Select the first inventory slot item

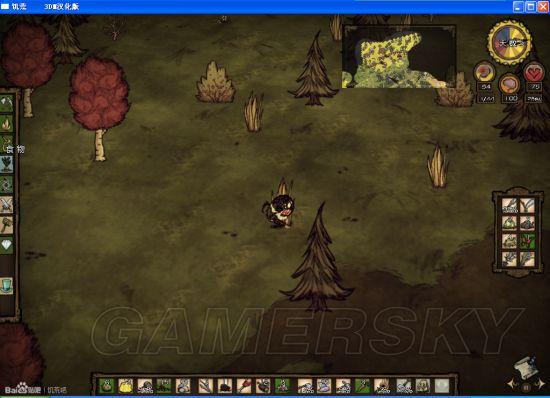click(x=107, y=386)
